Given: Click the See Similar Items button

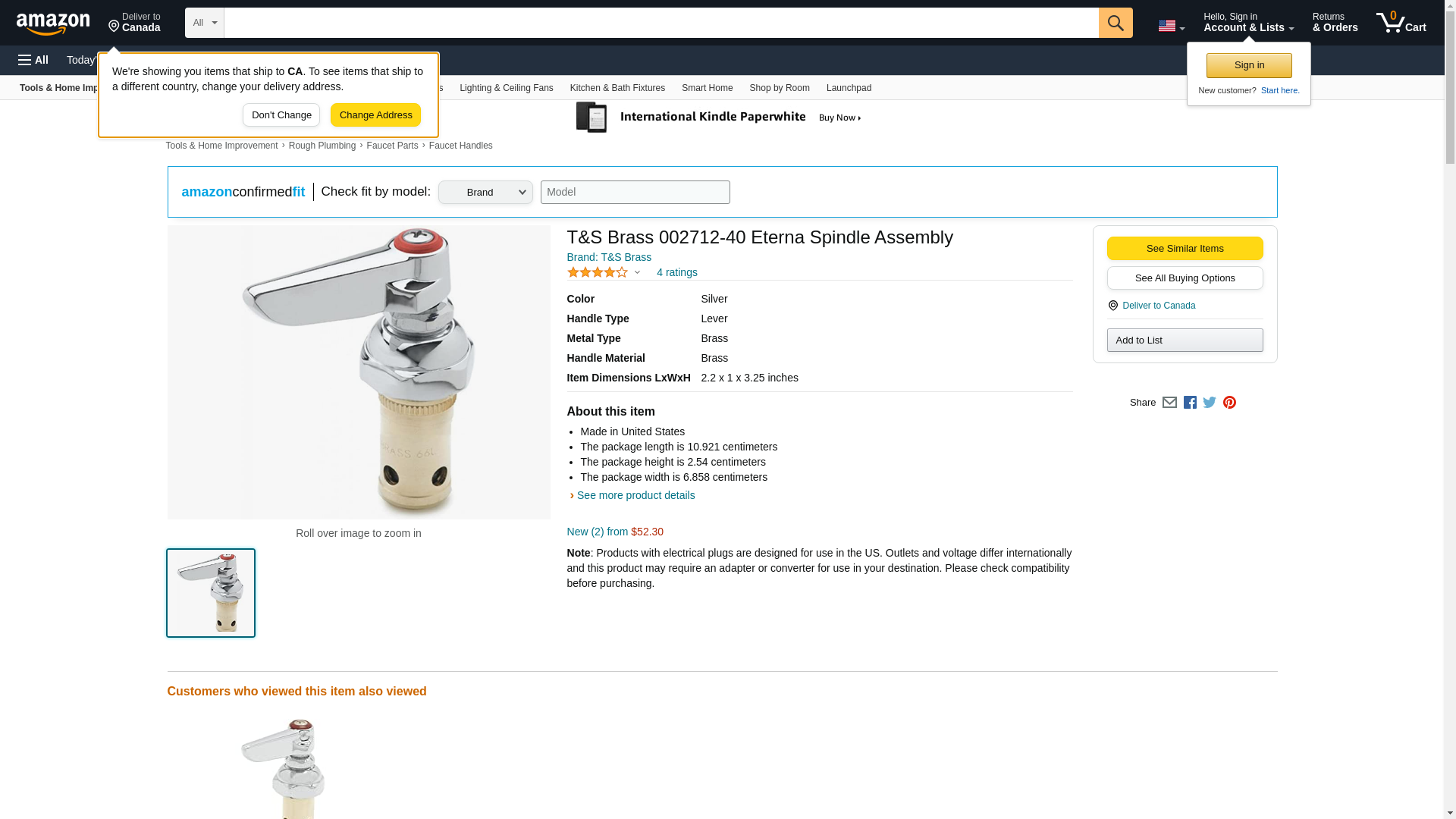Looking at the screenshot, I should tap(1185, 249).
